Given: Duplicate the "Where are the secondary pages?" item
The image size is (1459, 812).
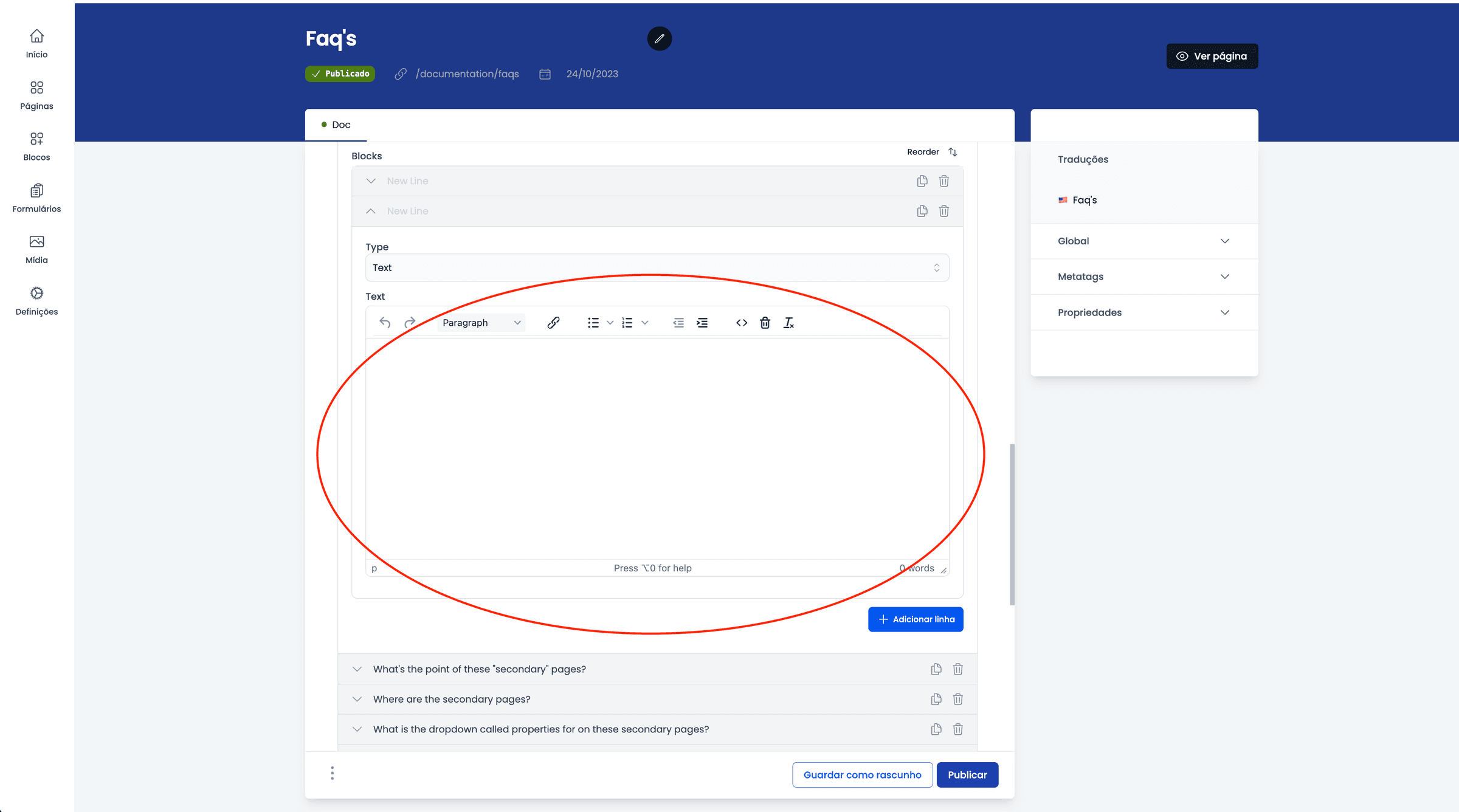Looking at the screenshot, I should (936, 699).
